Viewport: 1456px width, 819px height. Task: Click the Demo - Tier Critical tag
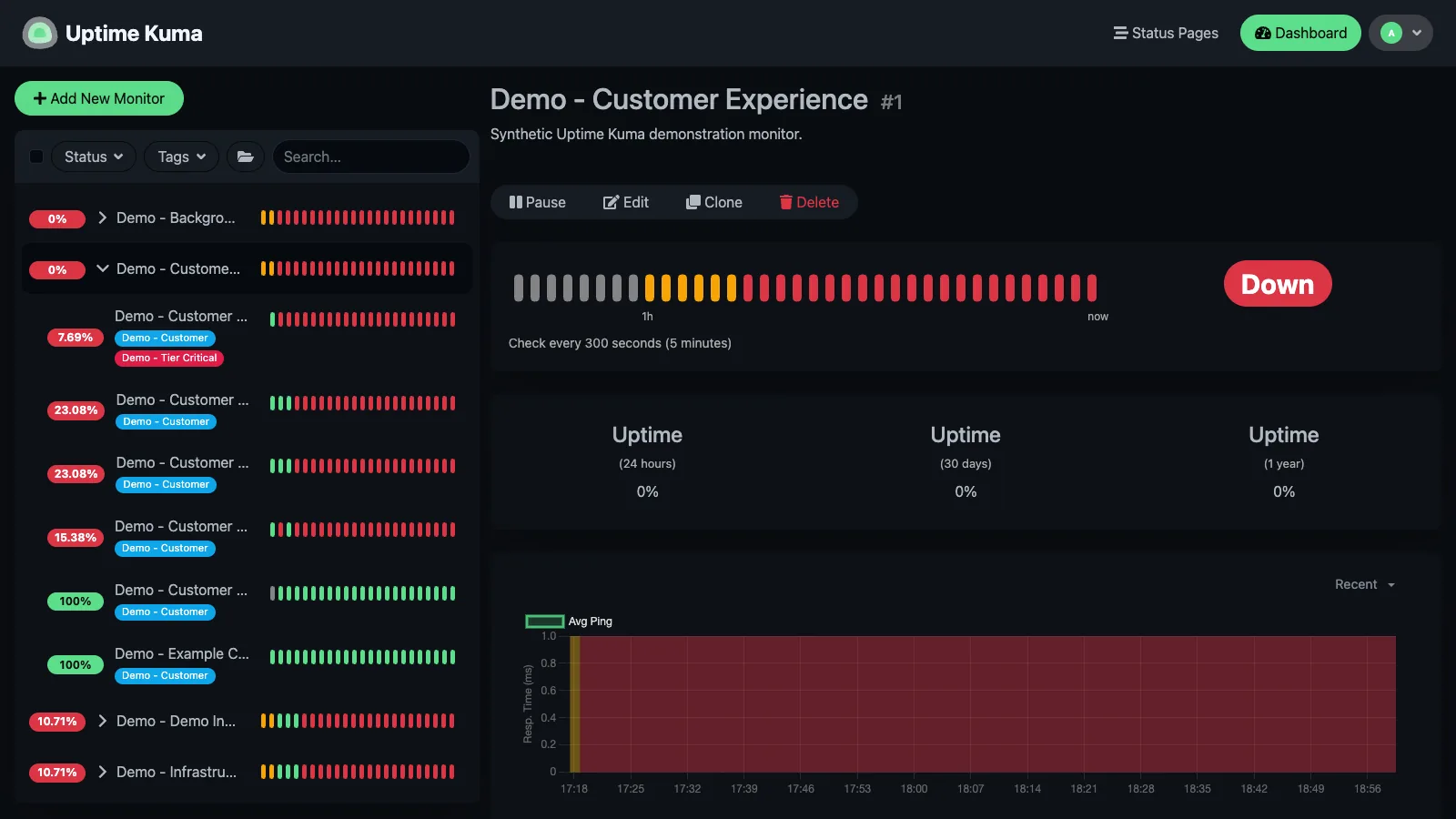pyautogui.click(x=169, y=358)
